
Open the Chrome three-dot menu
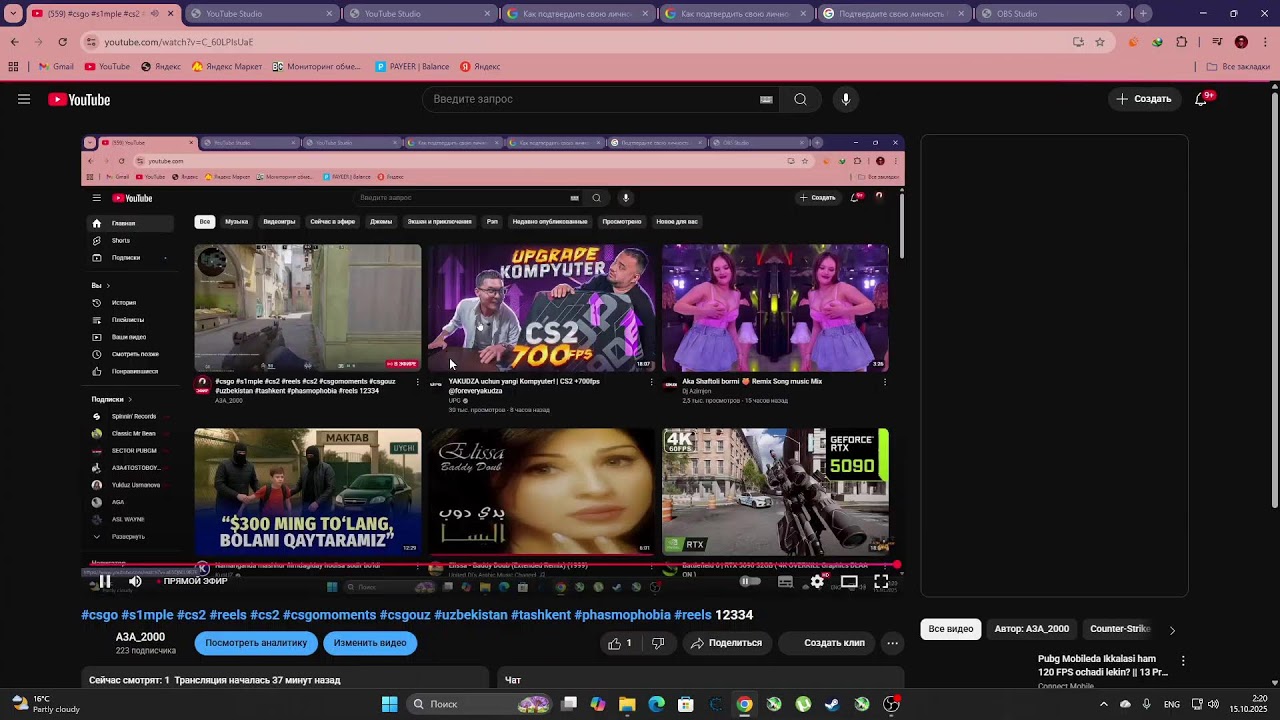(x=1265, y=42)
